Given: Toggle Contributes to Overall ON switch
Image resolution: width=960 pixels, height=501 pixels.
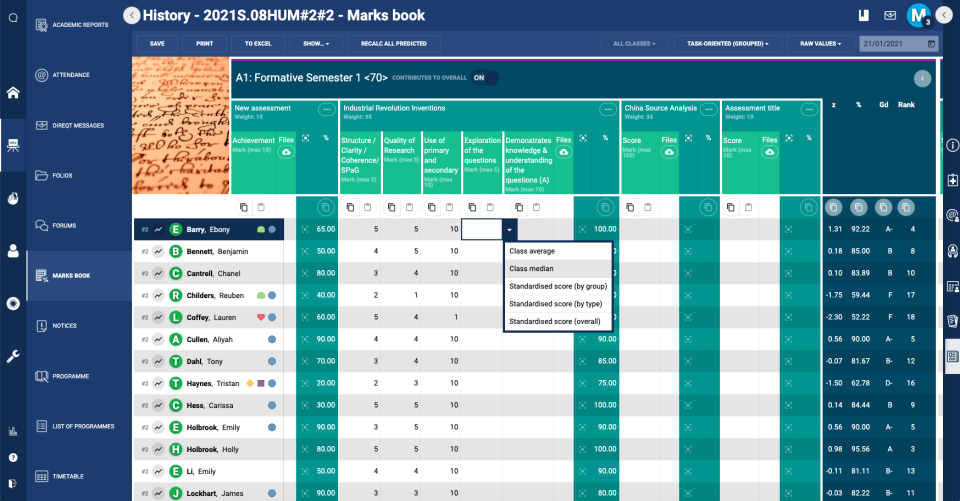Looking at the screenshot, I should point(484,78).
